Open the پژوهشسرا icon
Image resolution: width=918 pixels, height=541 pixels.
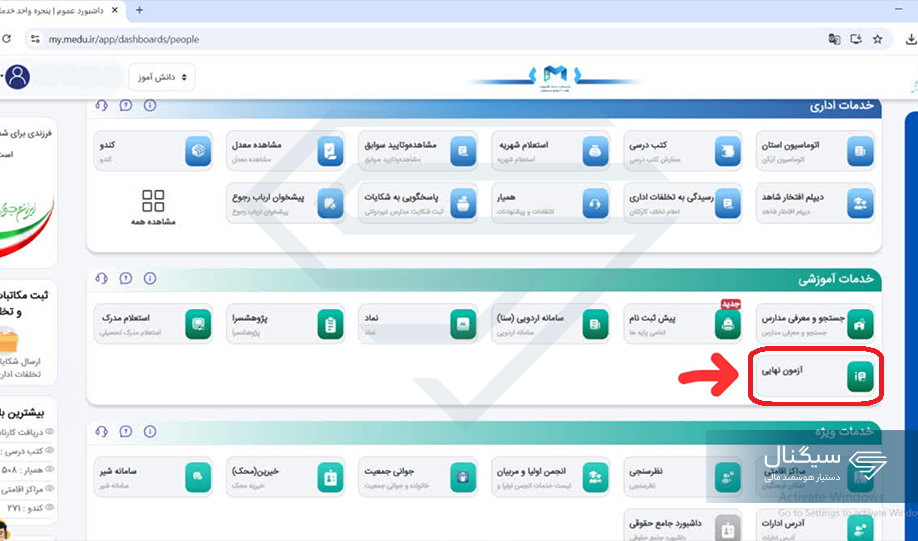330,324
